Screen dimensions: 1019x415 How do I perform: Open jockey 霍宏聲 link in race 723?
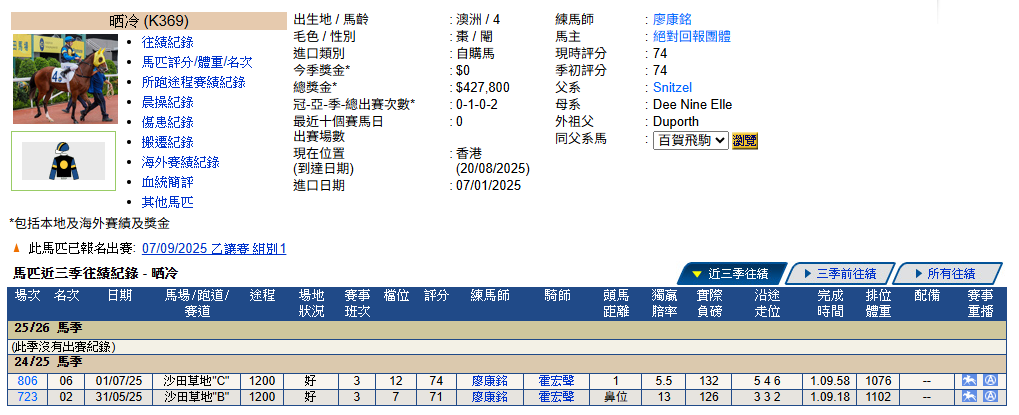tap(556, 397)
